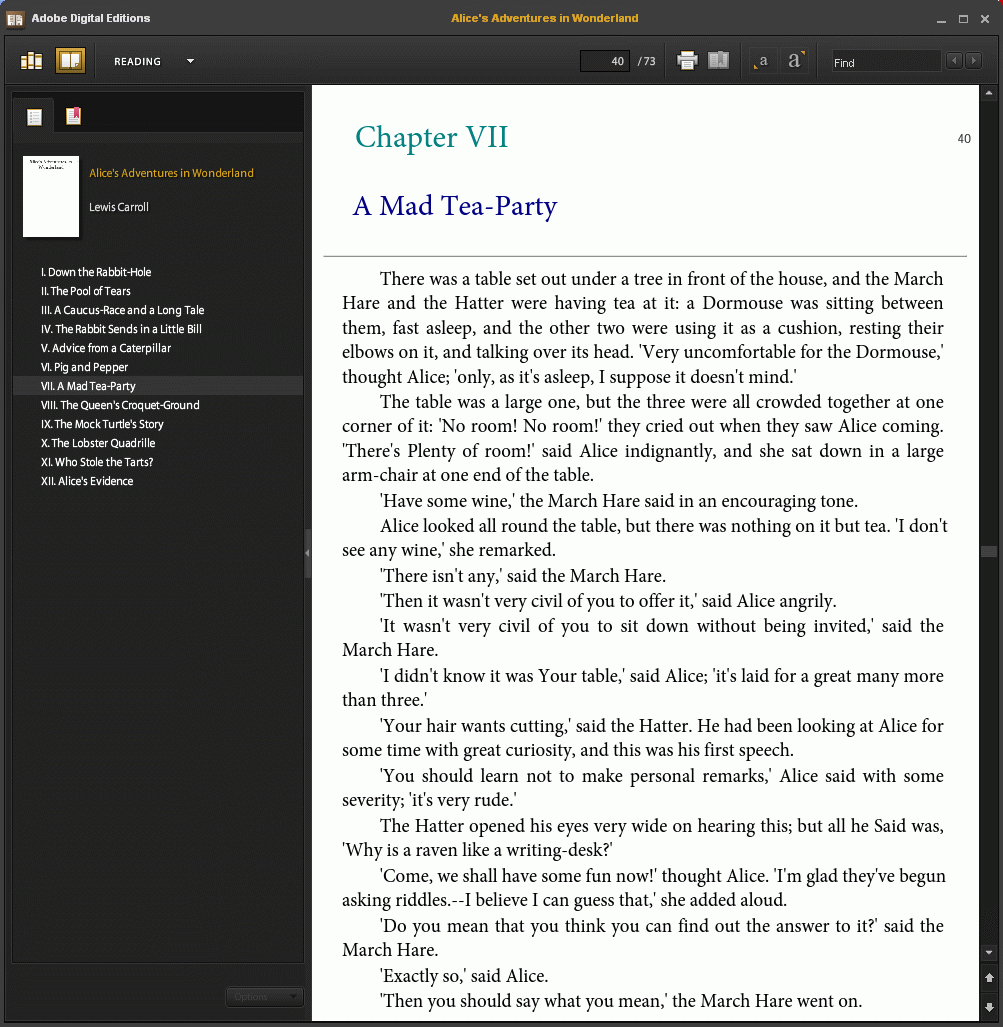Screen dimensions: 1003x1027
Task: Go to 'IX. The Mock Turtle's Story'
Action: click(102, 424)
